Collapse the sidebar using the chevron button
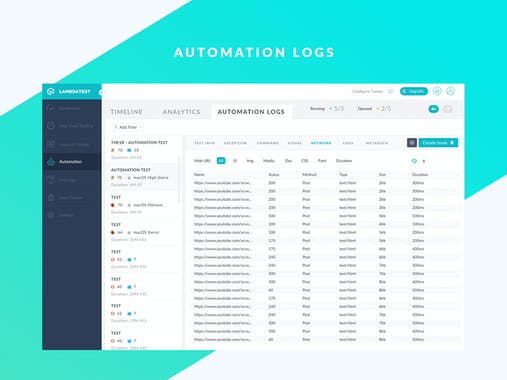507x380 pixels. point(101,92)
